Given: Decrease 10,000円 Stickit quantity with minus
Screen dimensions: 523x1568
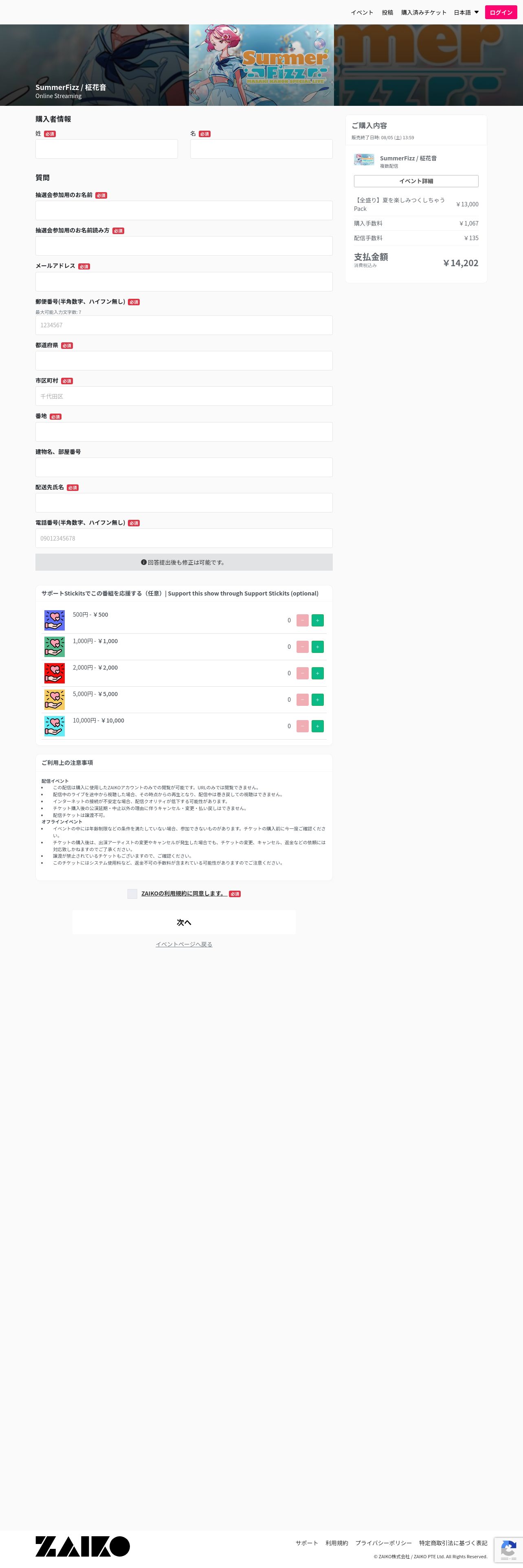Looking at the screenshot, I should coord(302,726).
